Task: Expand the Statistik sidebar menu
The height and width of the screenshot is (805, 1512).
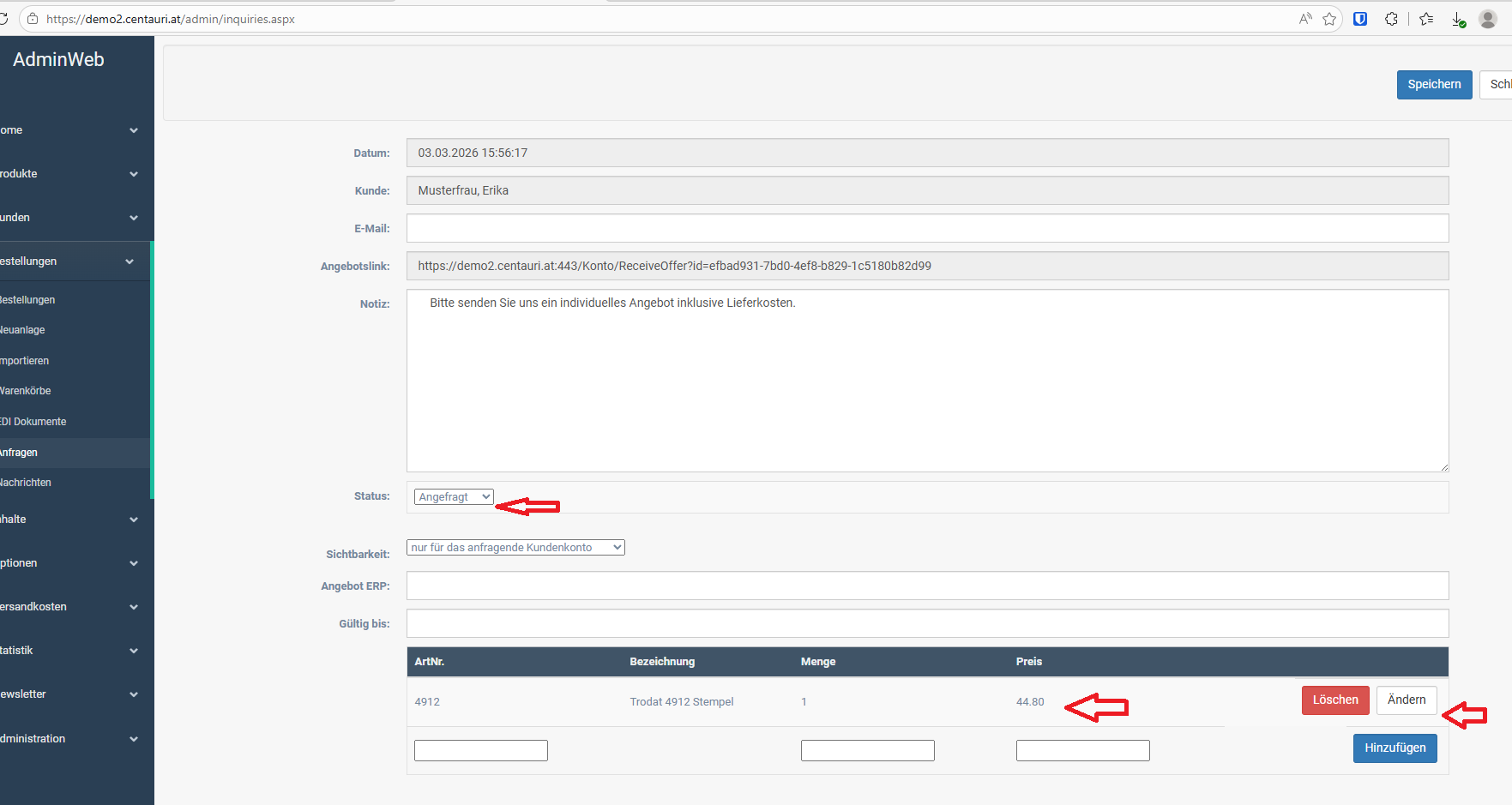Action: coord(75,651)
